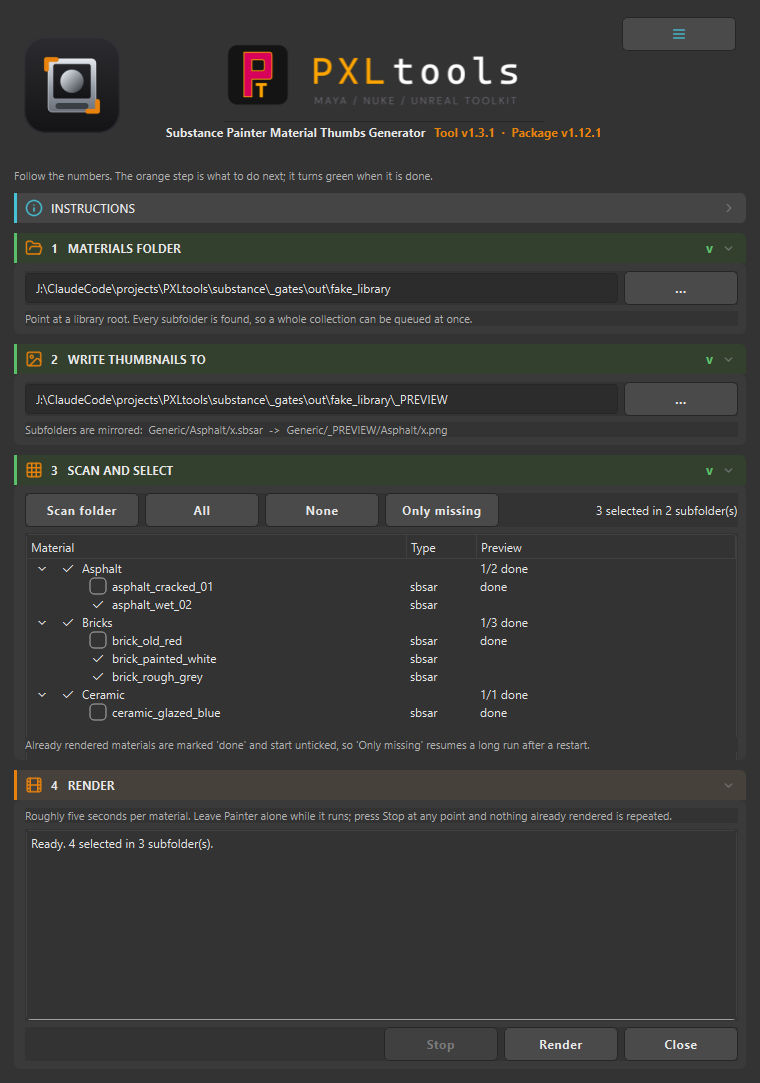760x1083 pixels.
Task: Browse for the thumbnails output folder
Action: pos(681,399)
